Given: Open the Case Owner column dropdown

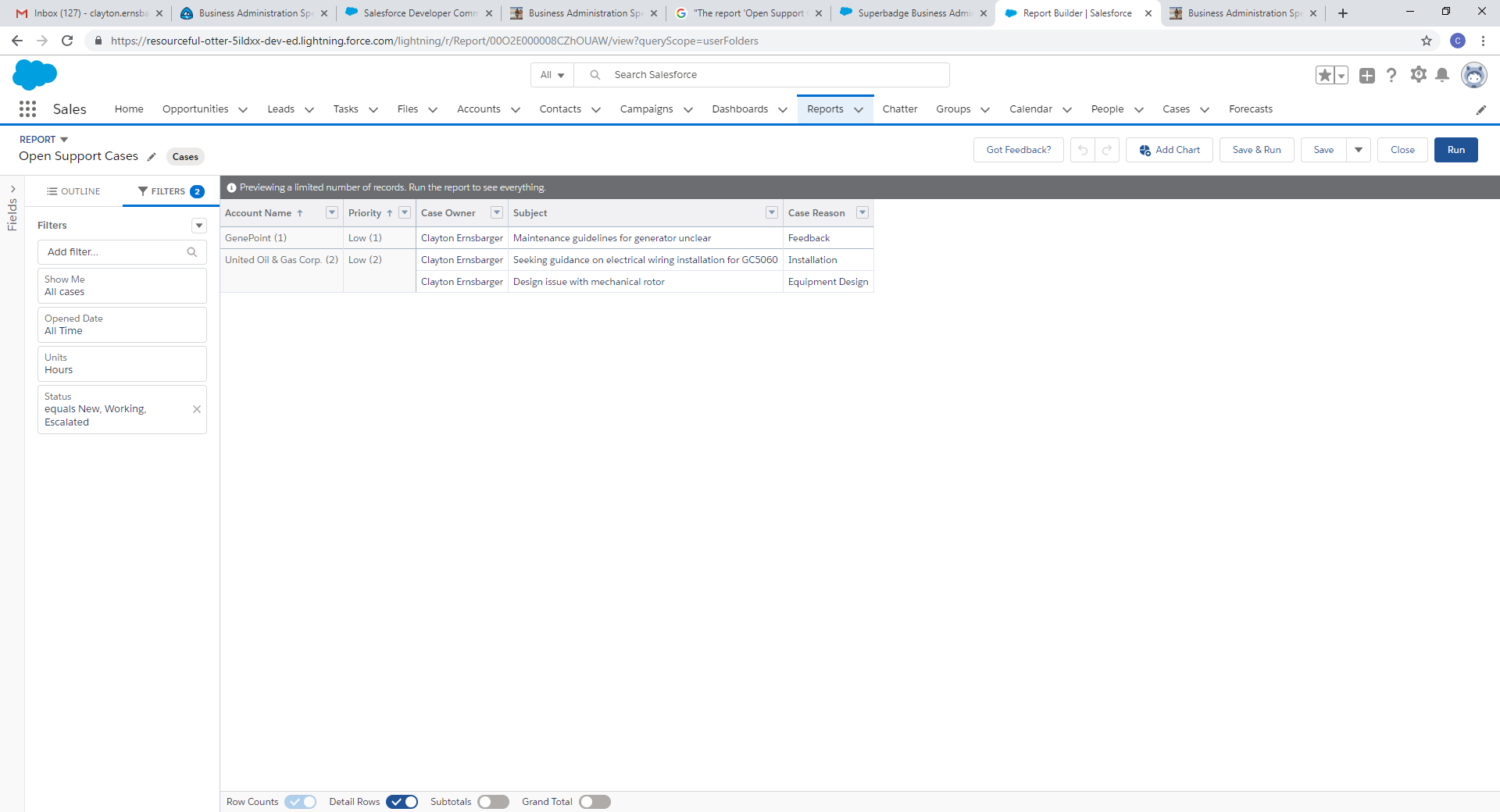Looking at the screenshot, I should [497, 212].
